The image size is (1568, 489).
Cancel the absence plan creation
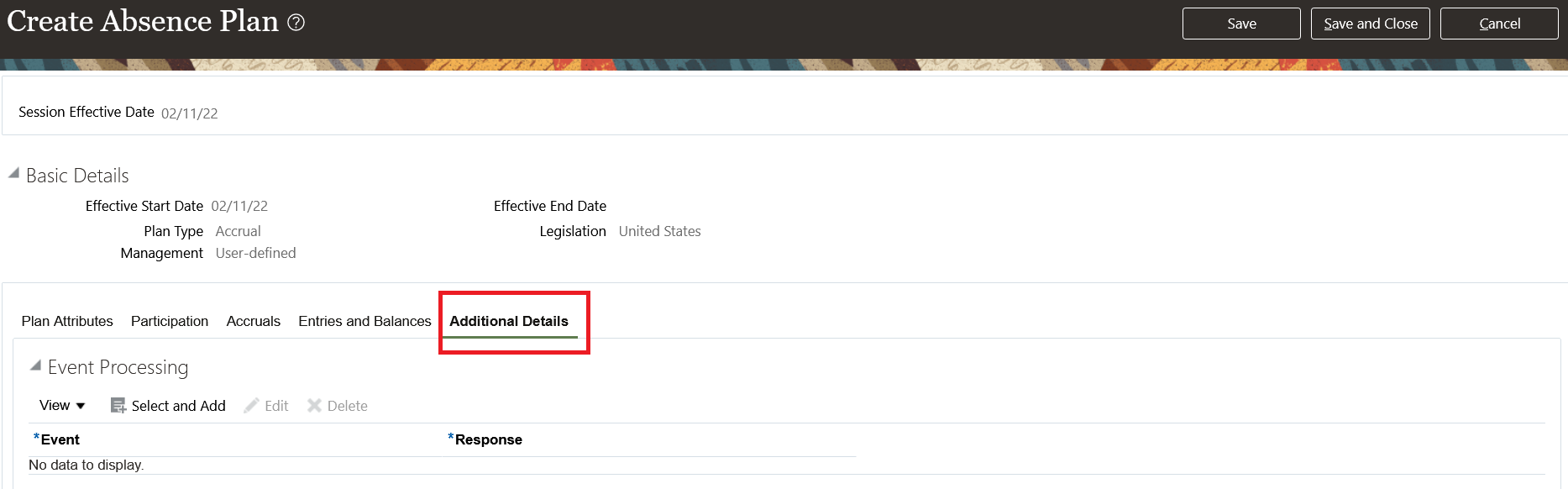tap(1499, 24)
